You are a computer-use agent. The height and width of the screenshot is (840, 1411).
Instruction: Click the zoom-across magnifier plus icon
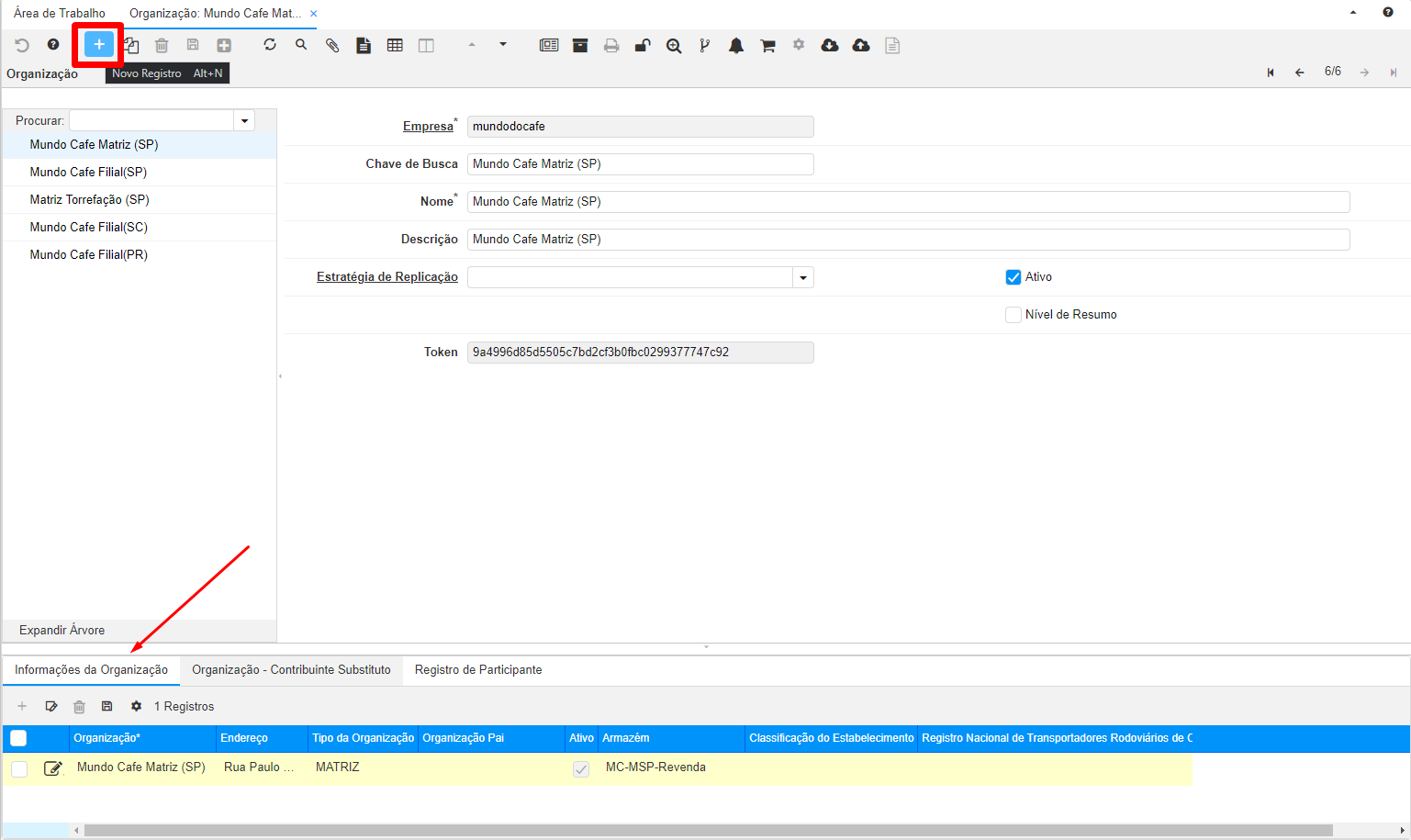point(674,45)
